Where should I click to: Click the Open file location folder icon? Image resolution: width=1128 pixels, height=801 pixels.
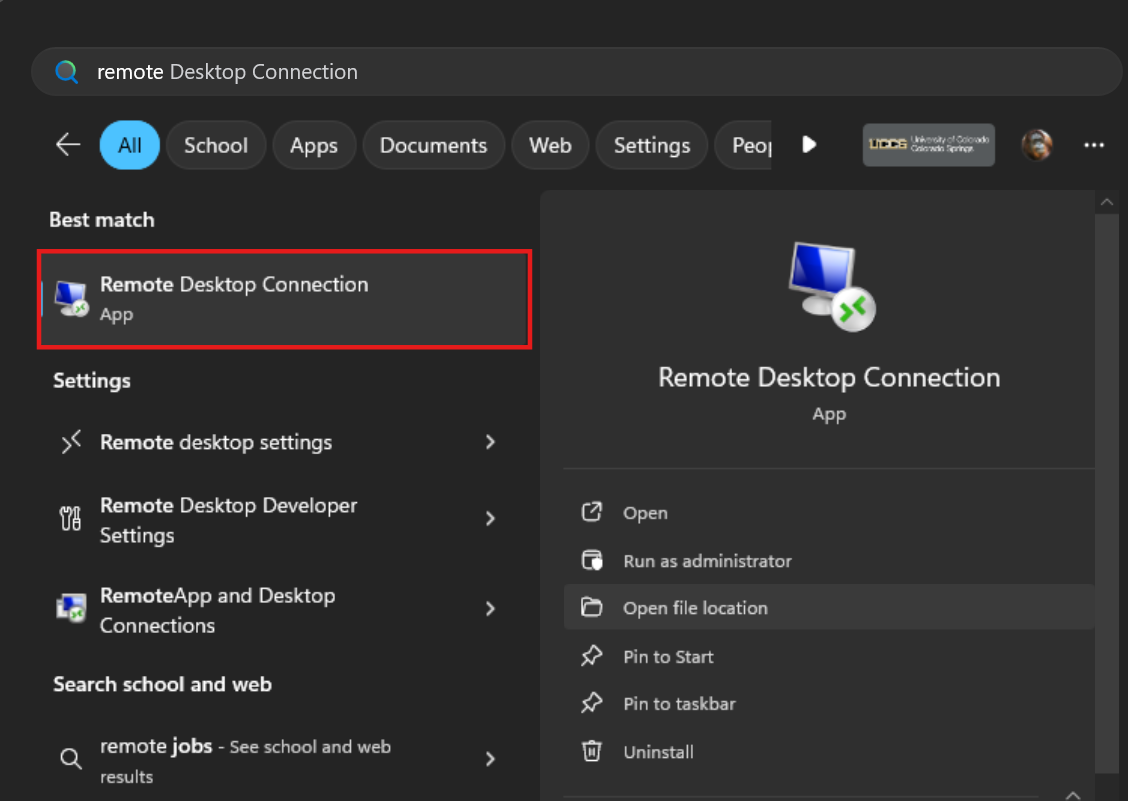point(591,607)
